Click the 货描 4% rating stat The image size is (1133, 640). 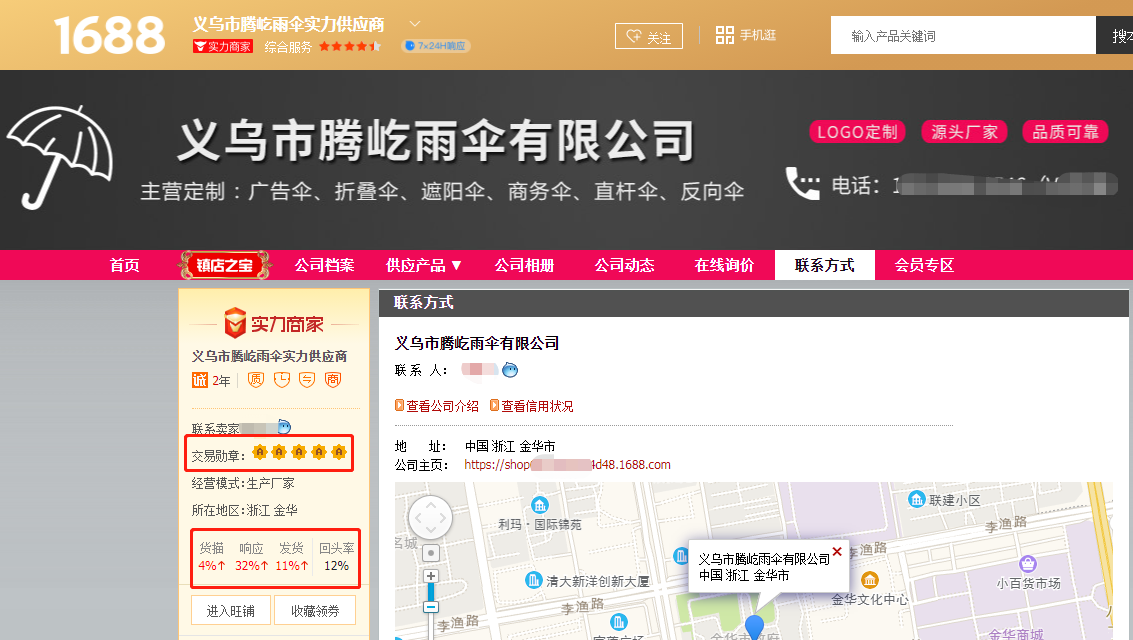coord(212,557)
